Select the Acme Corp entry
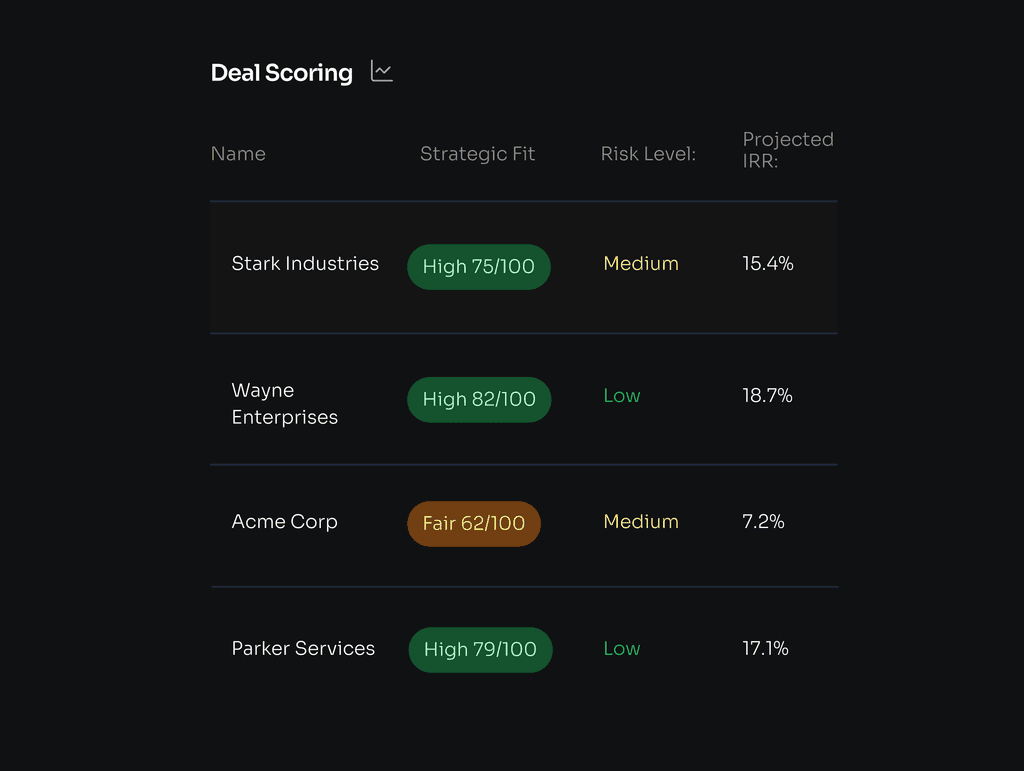 click(285, 522)
